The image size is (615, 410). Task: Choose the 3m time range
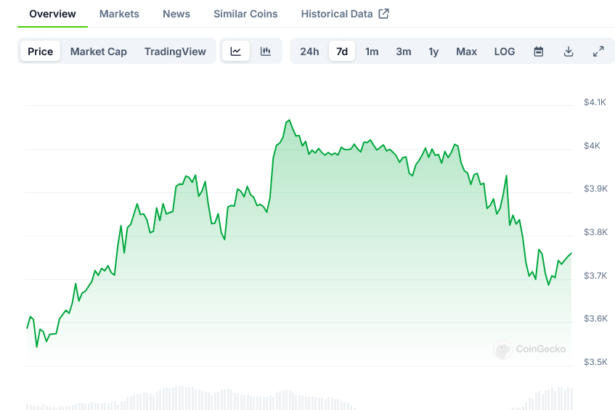point(403,51)
